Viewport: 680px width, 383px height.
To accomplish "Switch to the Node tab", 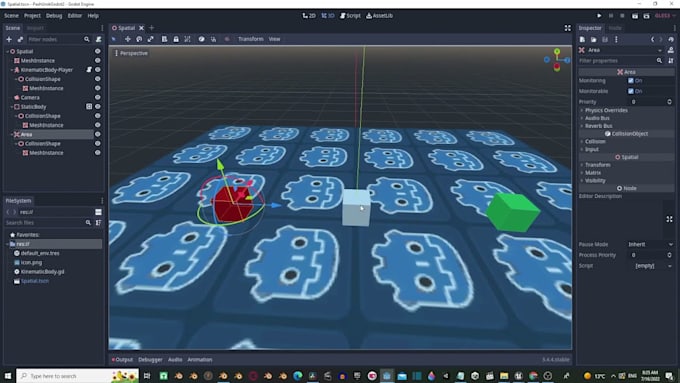I will point(615,28).
